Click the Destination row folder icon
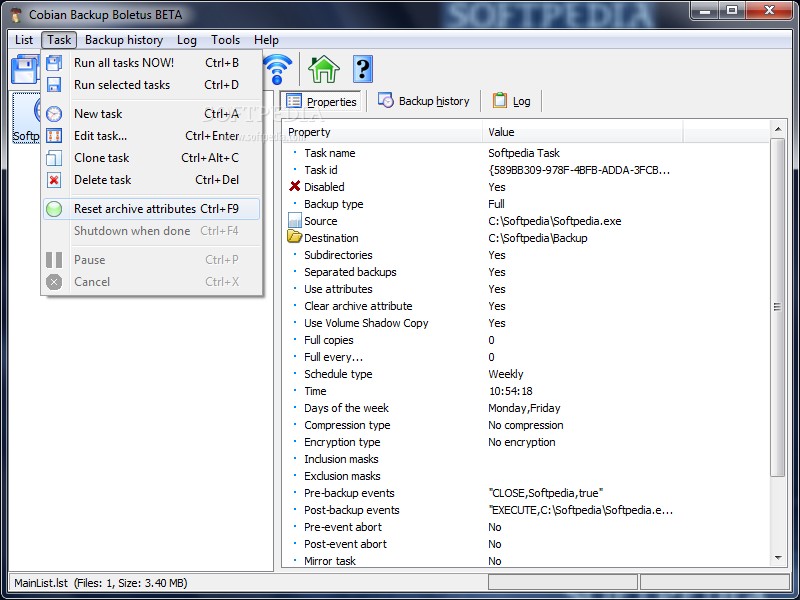This screenshot has height=600, width=800. point(294,236)
